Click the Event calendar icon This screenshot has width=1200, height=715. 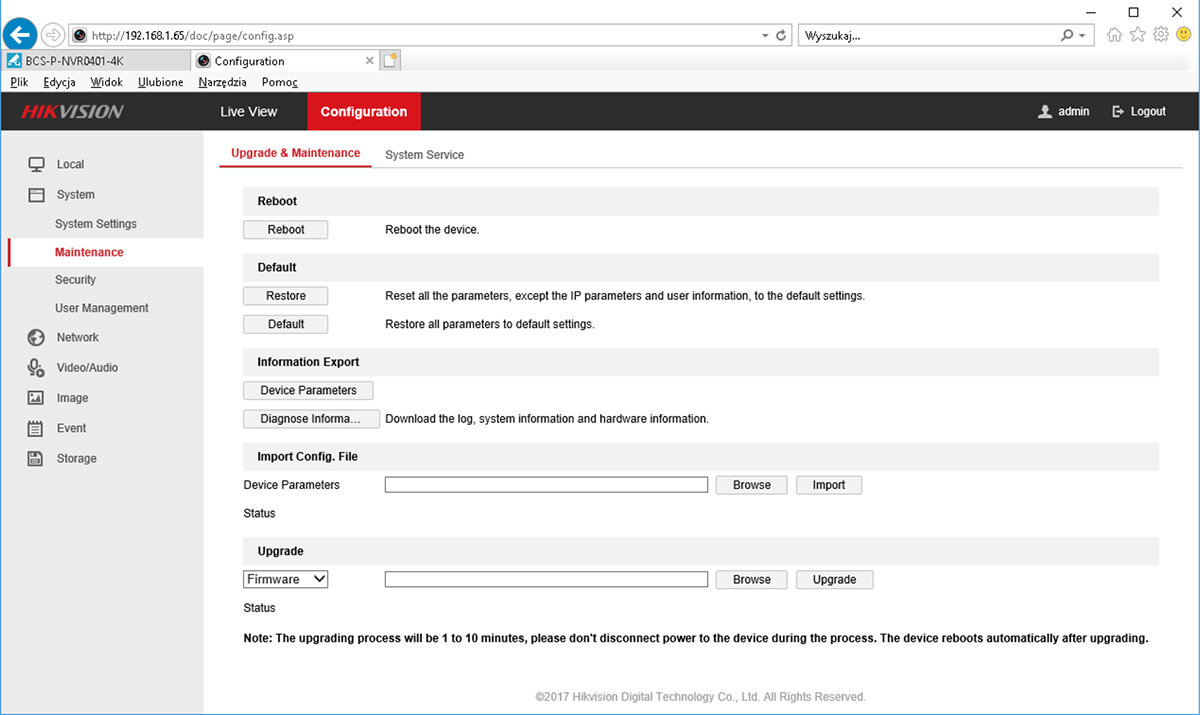click(x=36, y=428)
